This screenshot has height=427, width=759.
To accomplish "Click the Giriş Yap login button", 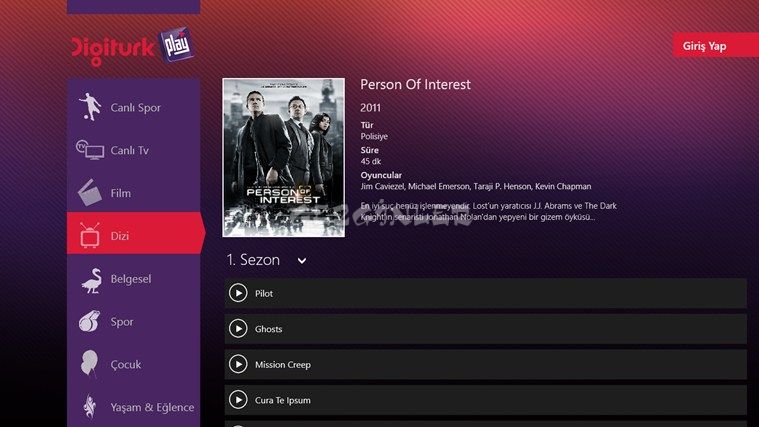I will (x=716, y=46).
